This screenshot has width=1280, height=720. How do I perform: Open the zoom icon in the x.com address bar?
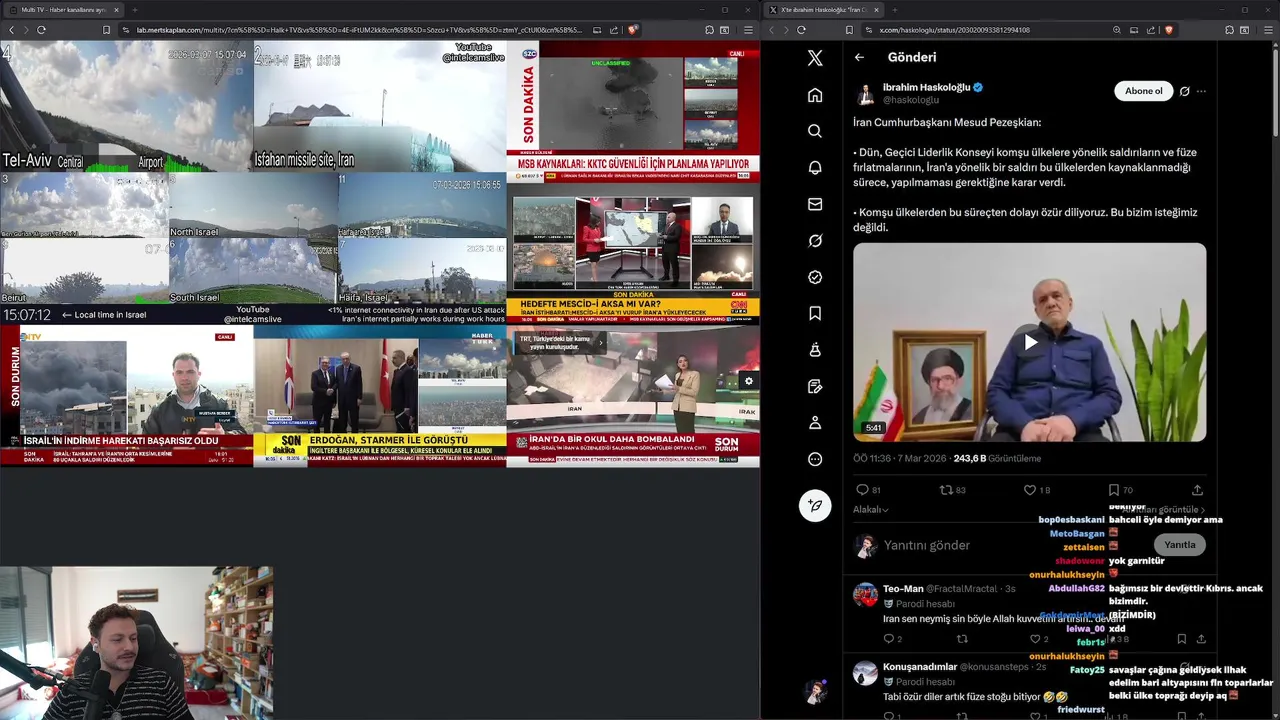click(x=1116, y=30)
